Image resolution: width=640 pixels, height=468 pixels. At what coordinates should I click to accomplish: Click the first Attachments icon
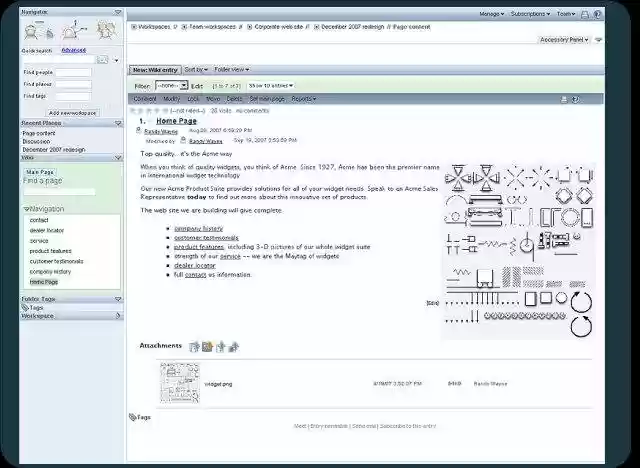pos(194,346)
